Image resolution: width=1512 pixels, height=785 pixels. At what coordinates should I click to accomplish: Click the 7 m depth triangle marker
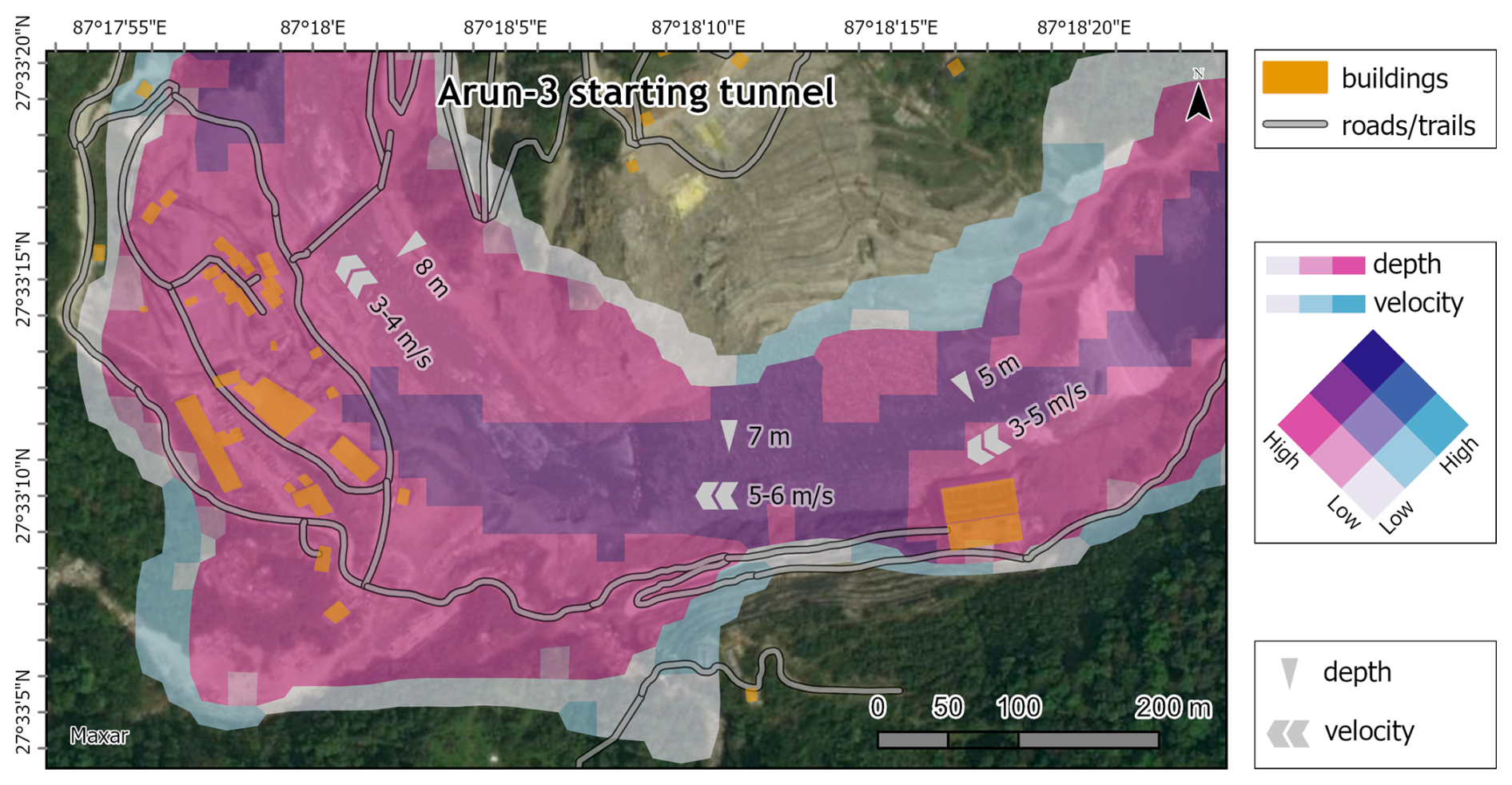click(728, 434)
